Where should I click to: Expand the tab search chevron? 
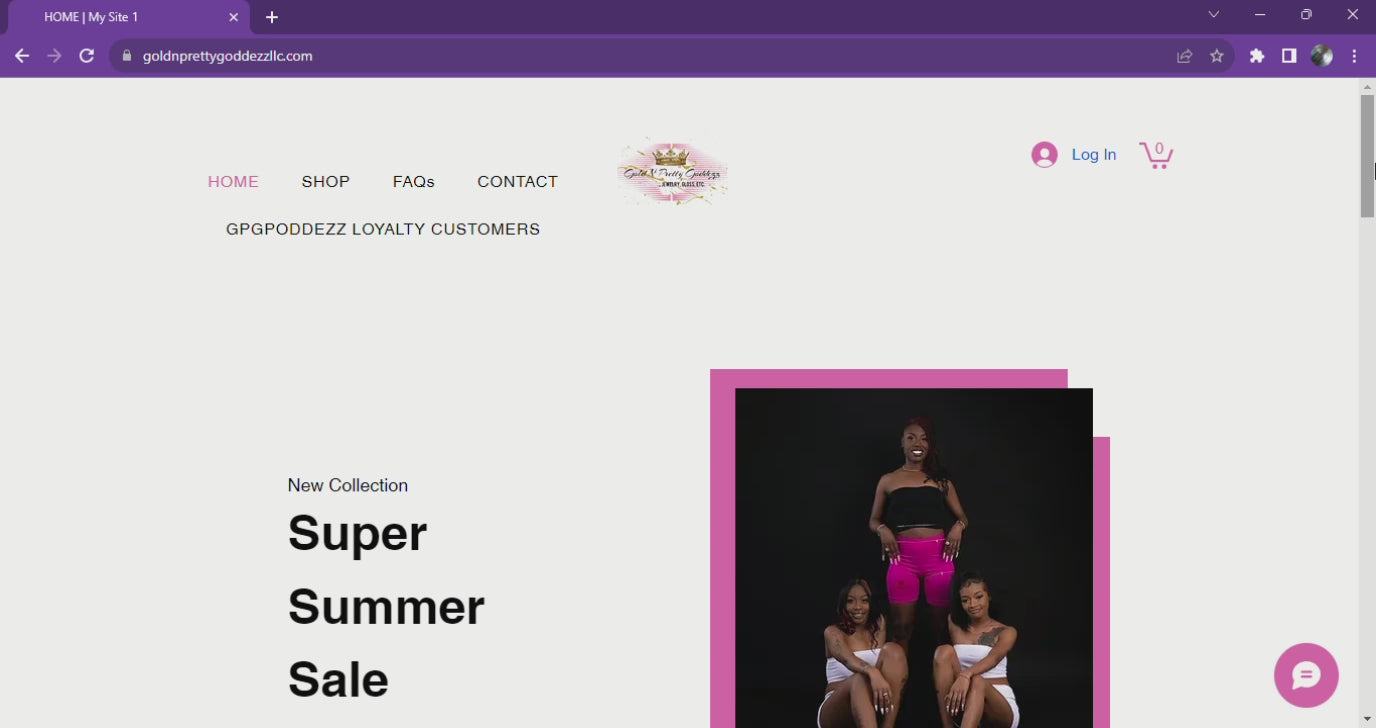(1213, 14)
